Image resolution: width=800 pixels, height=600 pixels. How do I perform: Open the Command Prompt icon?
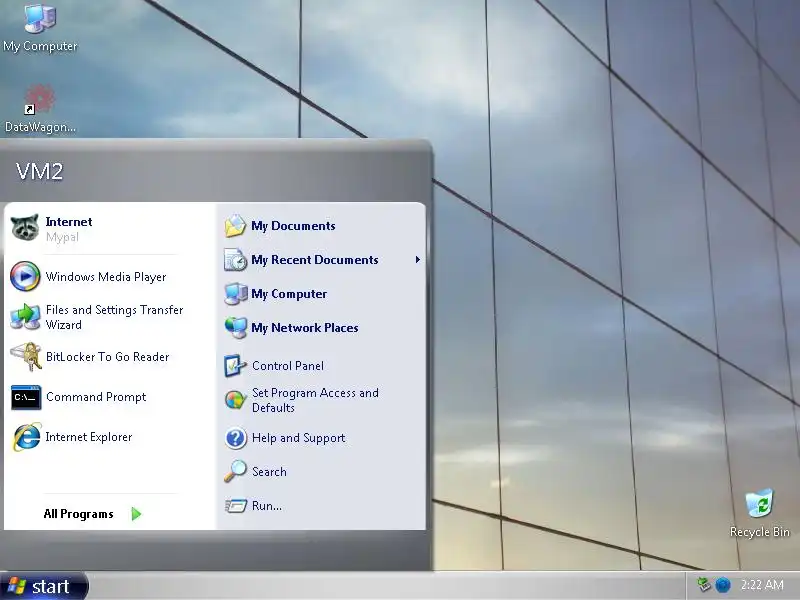(x=26, y=397)
